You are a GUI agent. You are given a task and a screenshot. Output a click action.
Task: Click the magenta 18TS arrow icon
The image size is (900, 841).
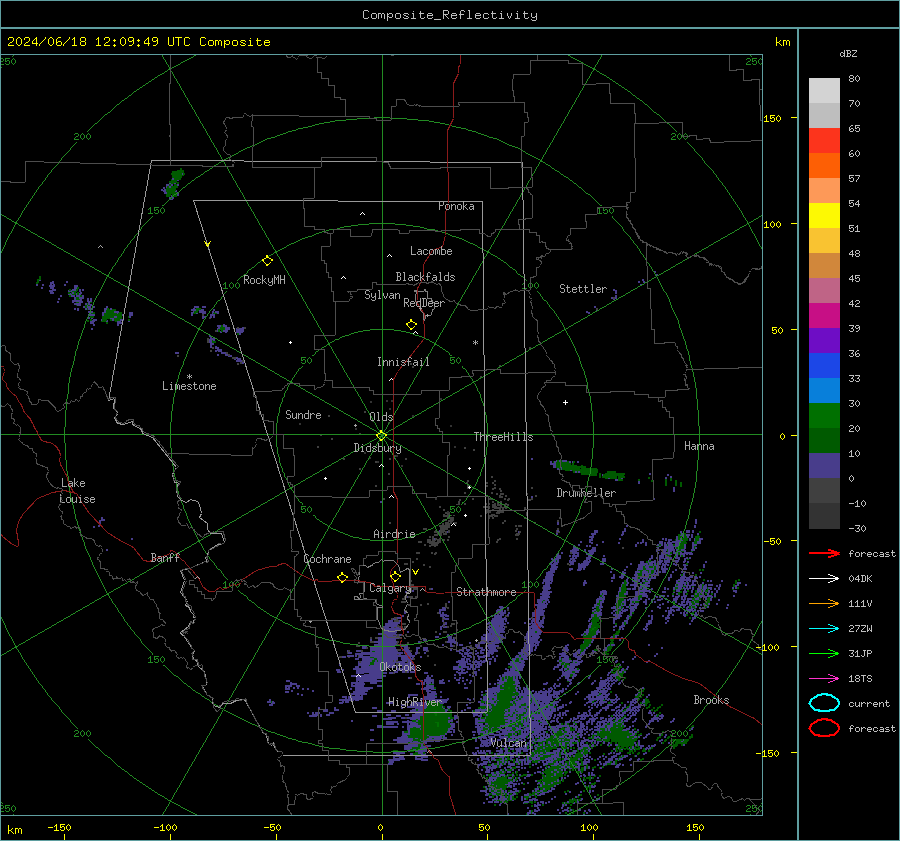824,679
